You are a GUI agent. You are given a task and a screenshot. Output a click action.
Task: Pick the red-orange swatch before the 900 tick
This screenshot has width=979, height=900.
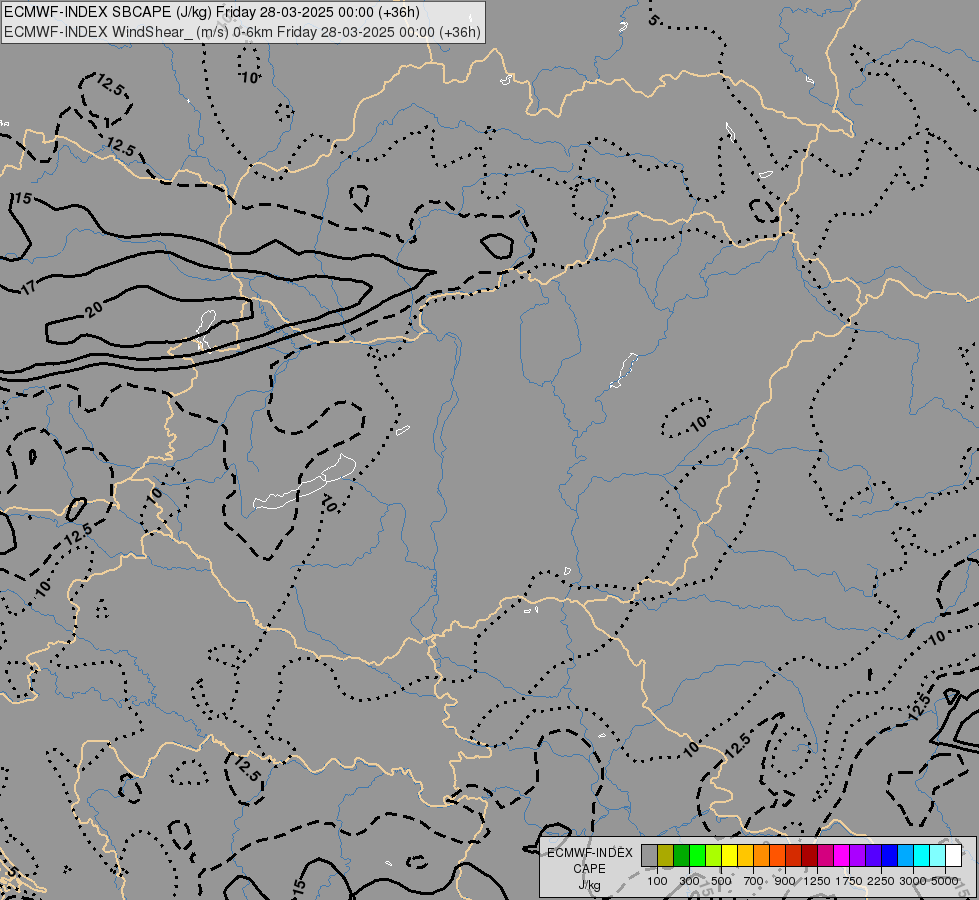coord(777,856)
